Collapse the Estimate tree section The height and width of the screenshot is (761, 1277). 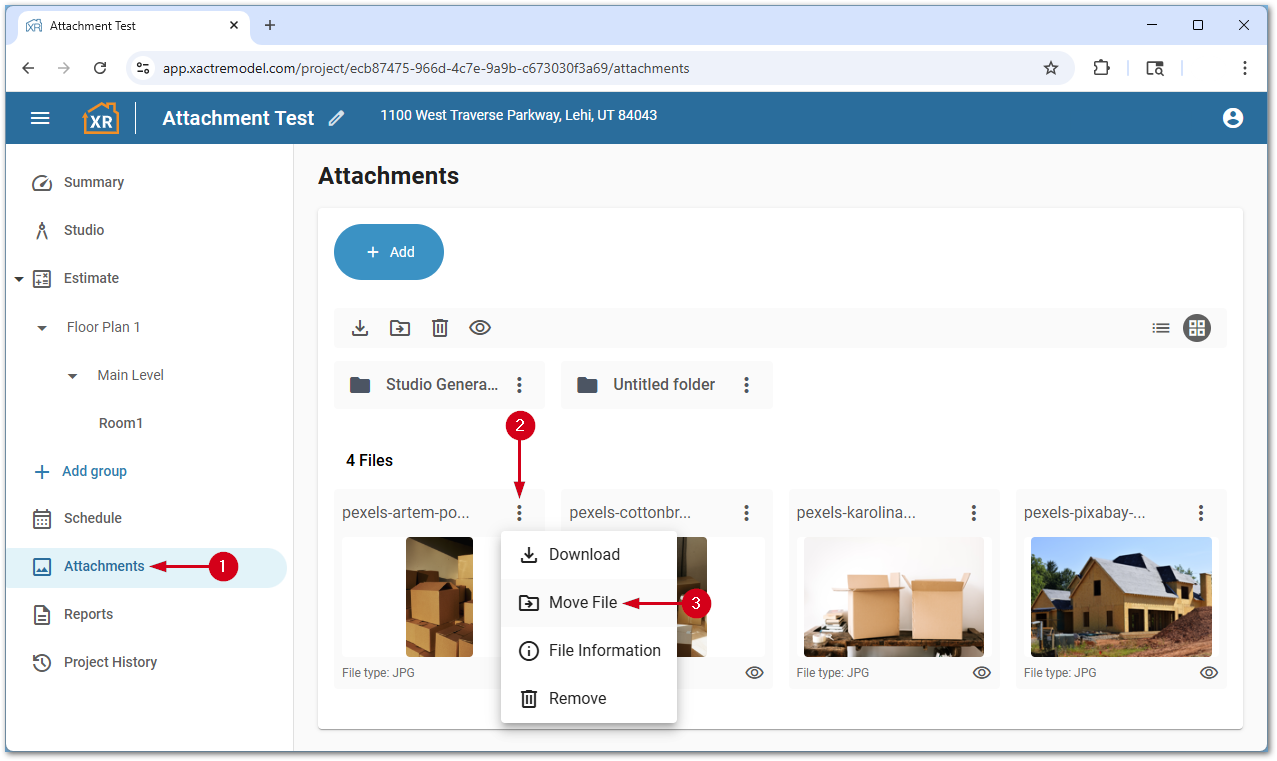click(19, 279)
